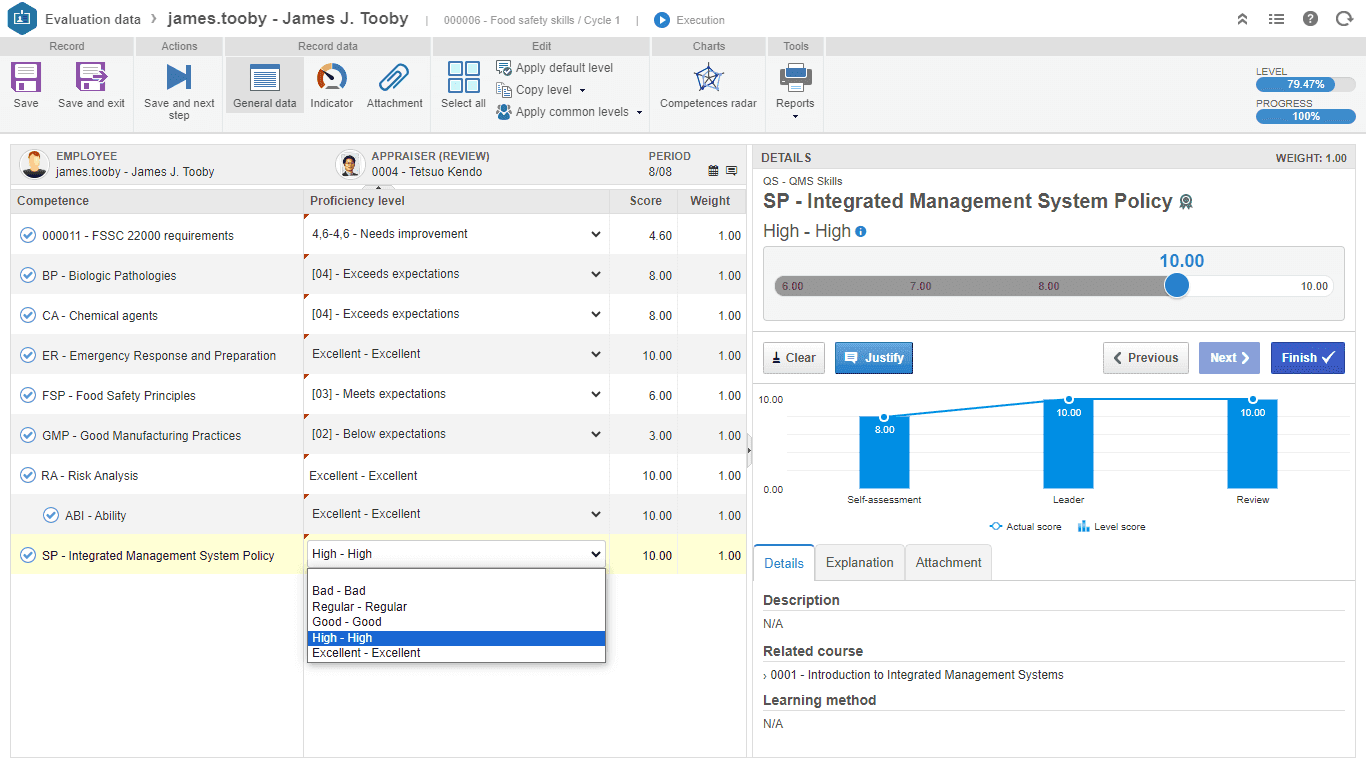
Task: Click the score slider handle at 10.00
Action: (x=1177, y=285)
